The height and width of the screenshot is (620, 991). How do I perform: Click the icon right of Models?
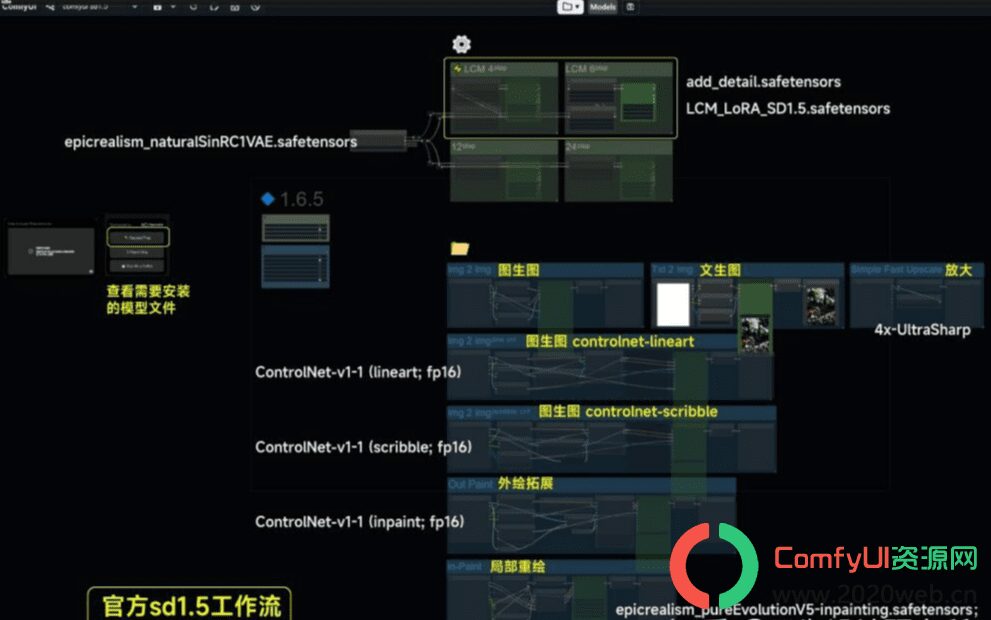(630, 7)
